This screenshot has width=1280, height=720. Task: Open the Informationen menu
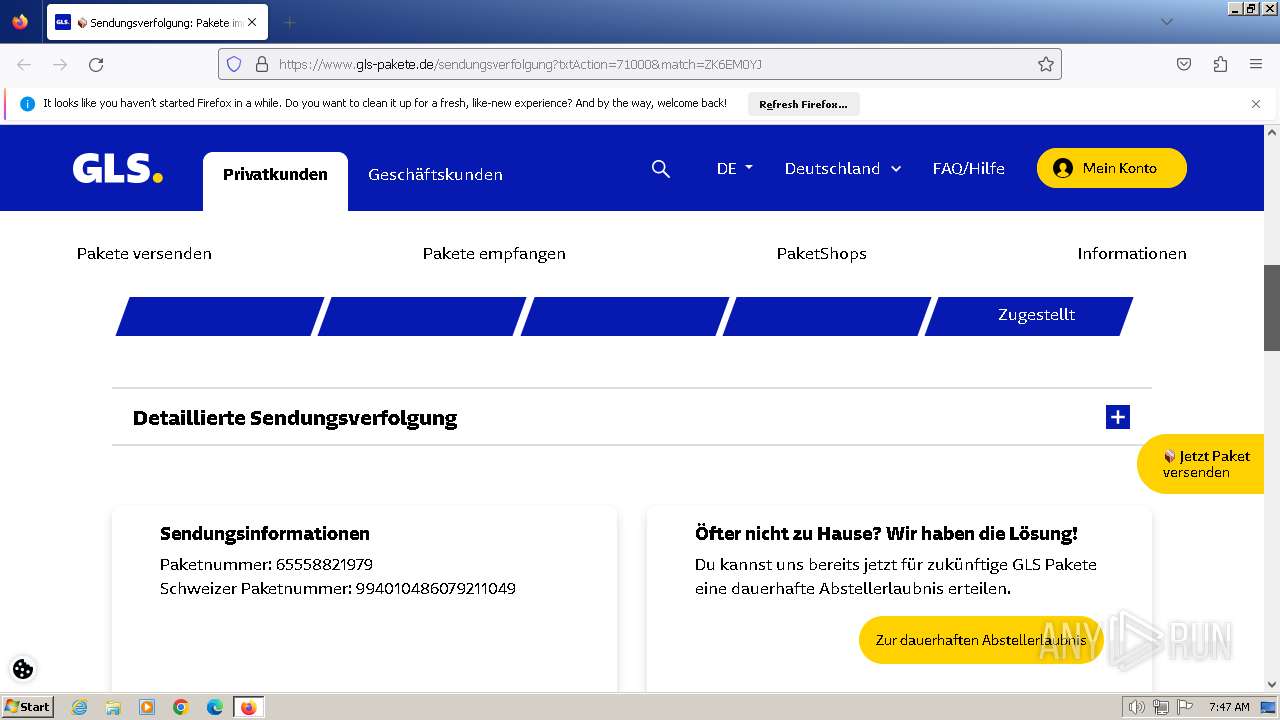click(1132, 253)
